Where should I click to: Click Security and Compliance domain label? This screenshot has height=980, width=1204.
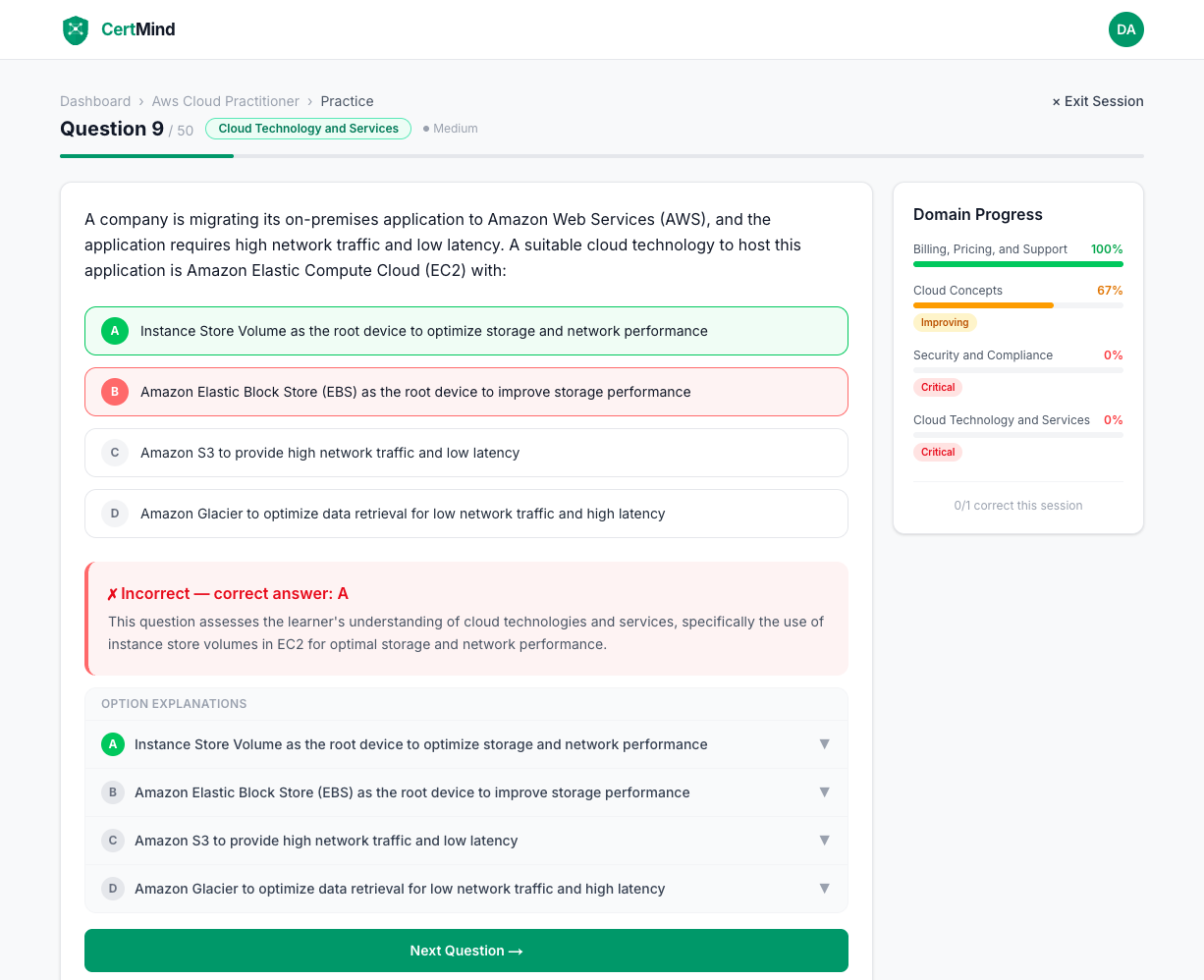983,355
